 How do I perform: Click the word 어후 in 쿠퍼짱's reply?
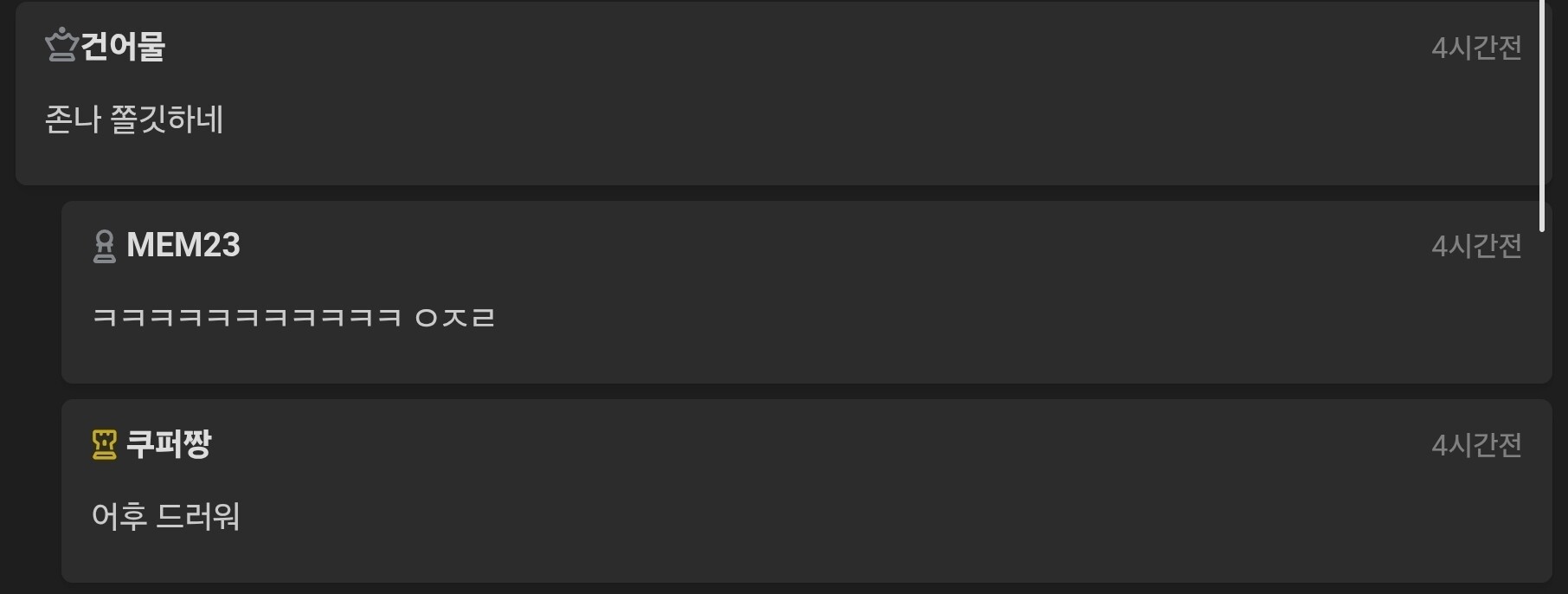point(119,517)
